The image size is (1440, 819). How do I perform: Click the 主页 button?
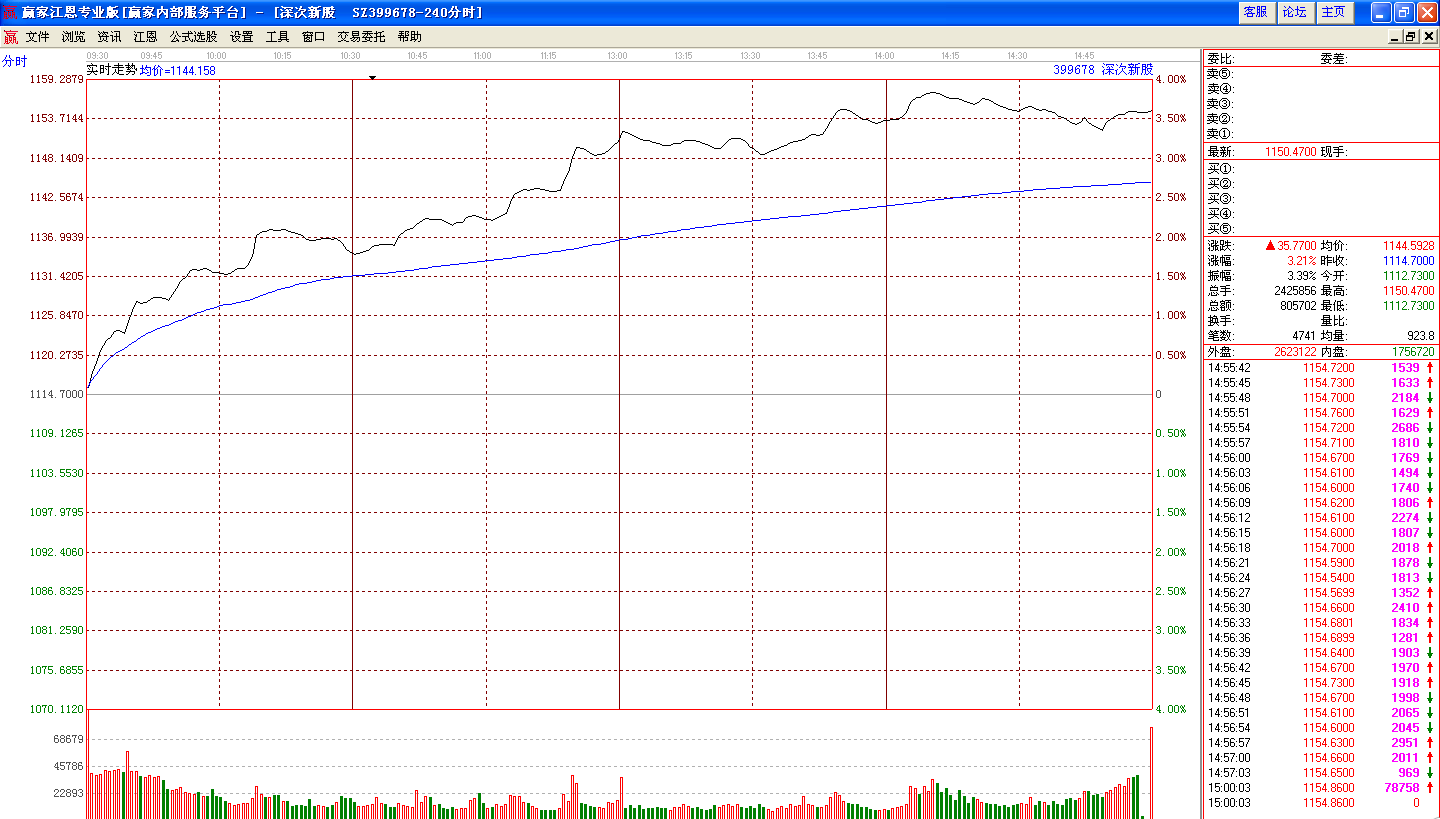pos(1333,12)
